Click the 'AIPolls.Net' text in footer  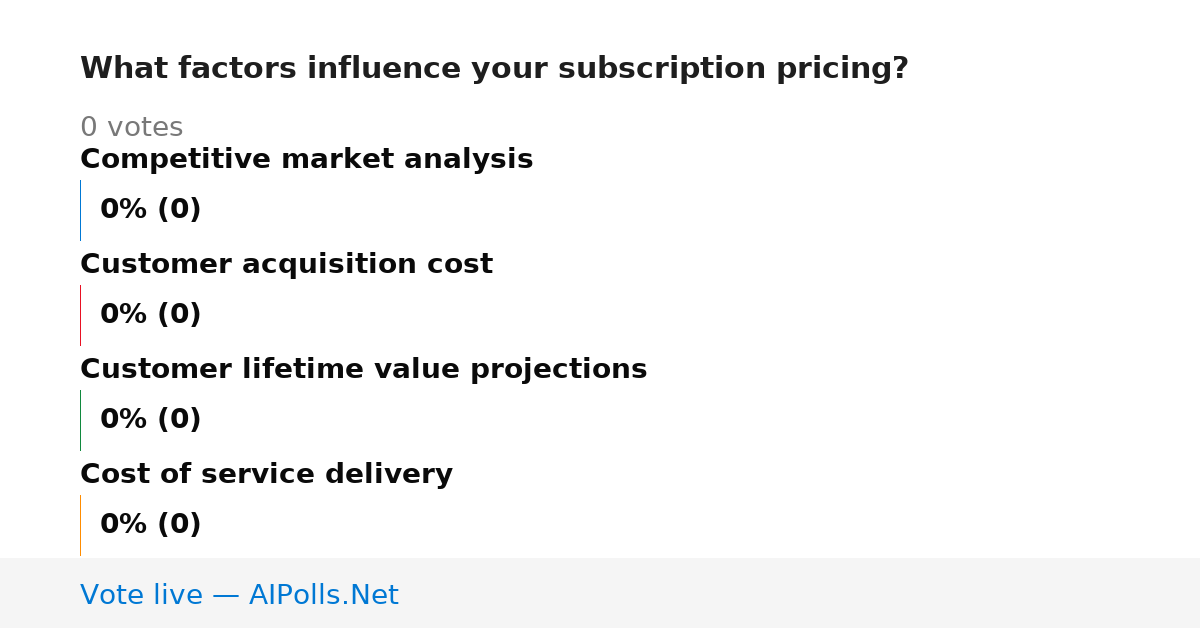point(324,596)
